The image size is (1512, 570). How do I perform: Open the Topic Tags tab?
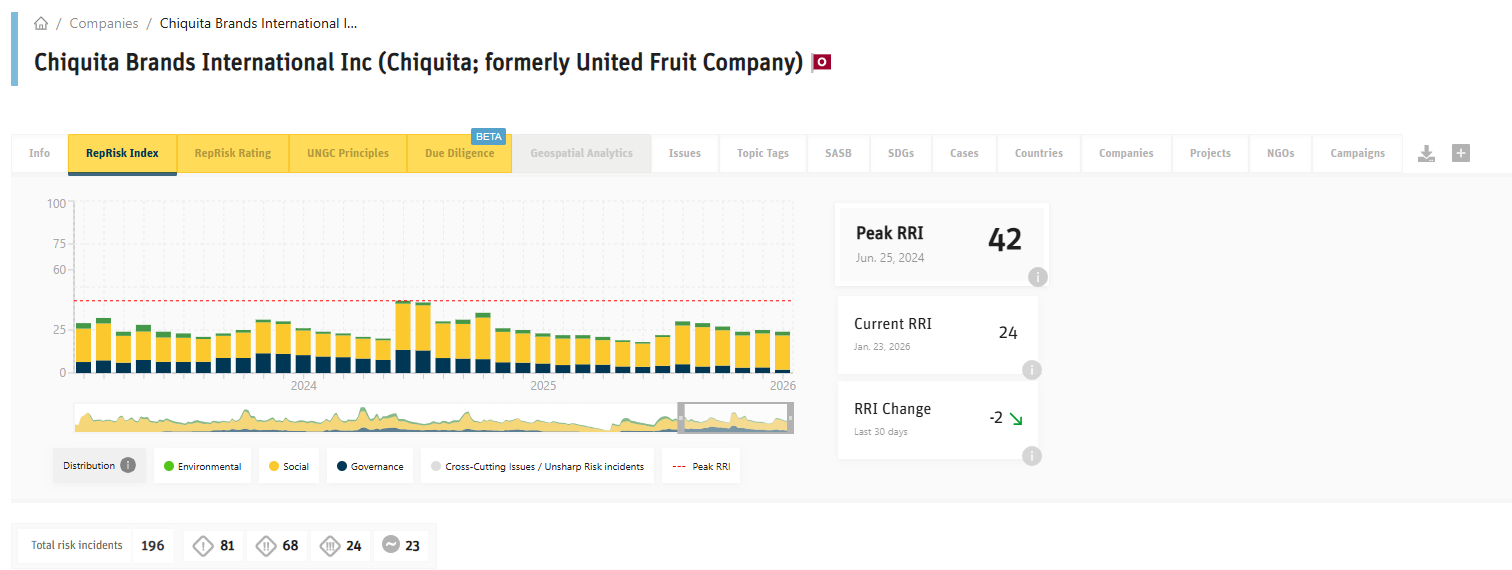click(762, 153)
